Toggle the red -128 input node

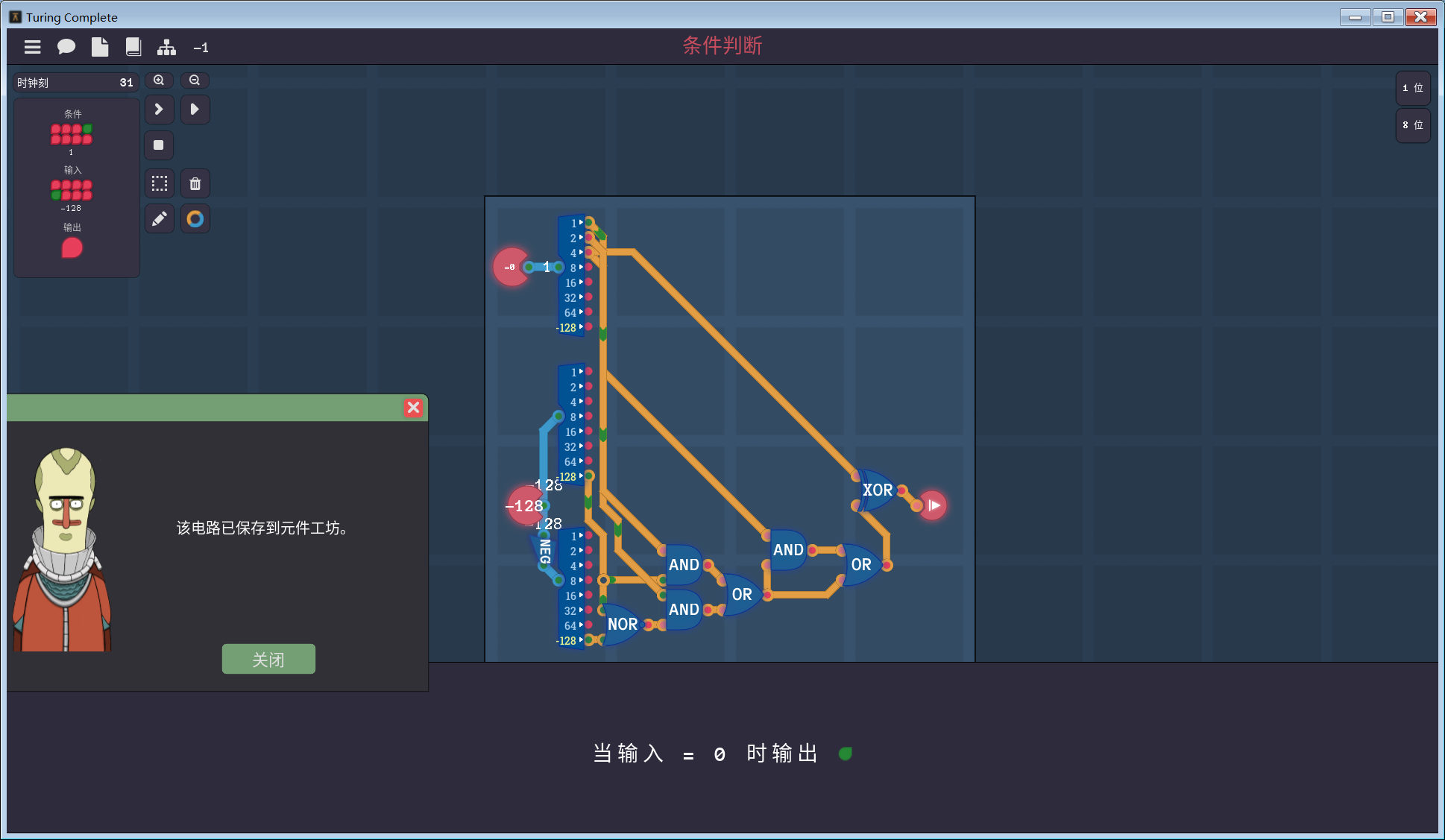(525, 506)
